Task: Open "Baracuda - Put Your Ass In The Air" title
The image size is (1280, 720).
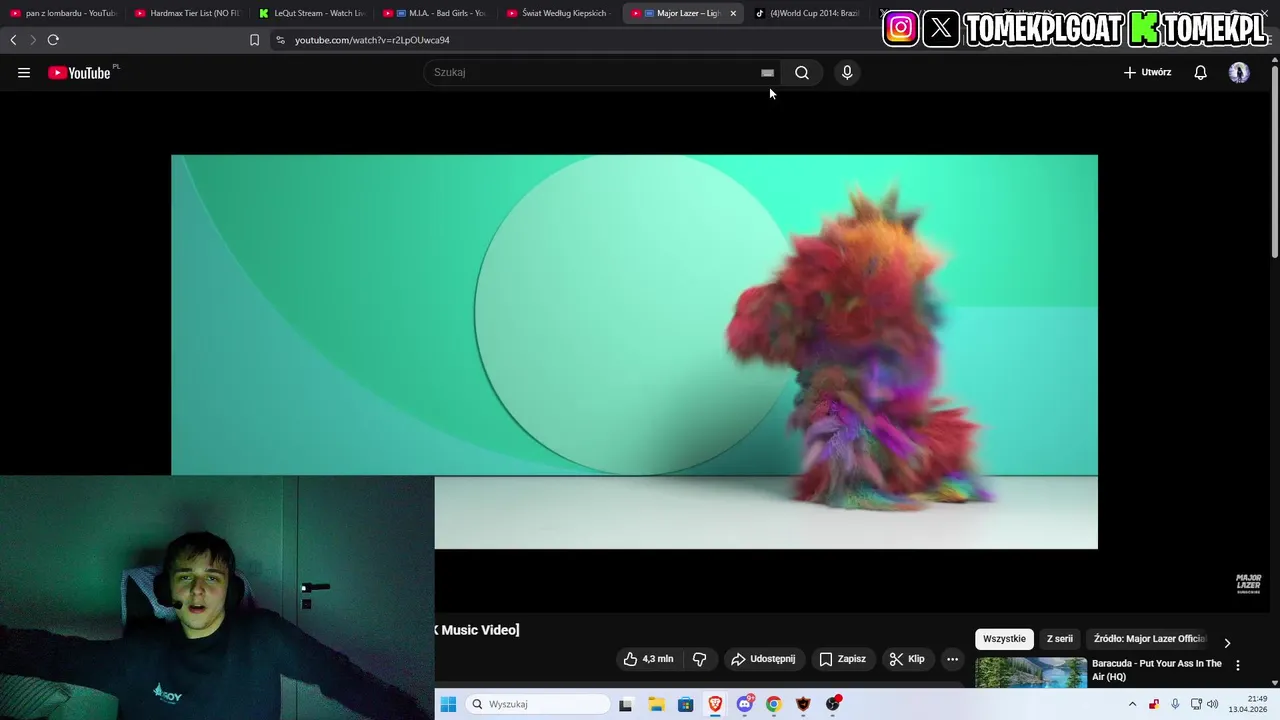Action: click(x=1156, y=670)
